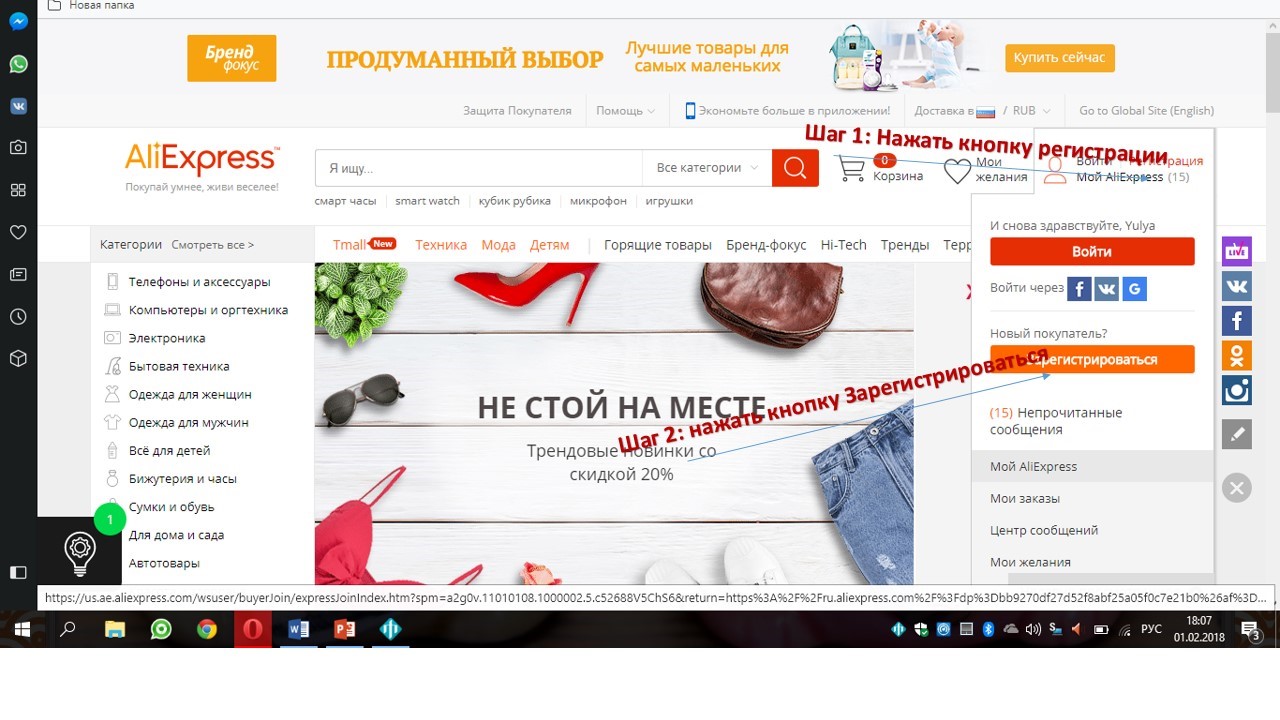Open the Мода tab
This screenshot has height=720, width=1280.
[498, 245]
